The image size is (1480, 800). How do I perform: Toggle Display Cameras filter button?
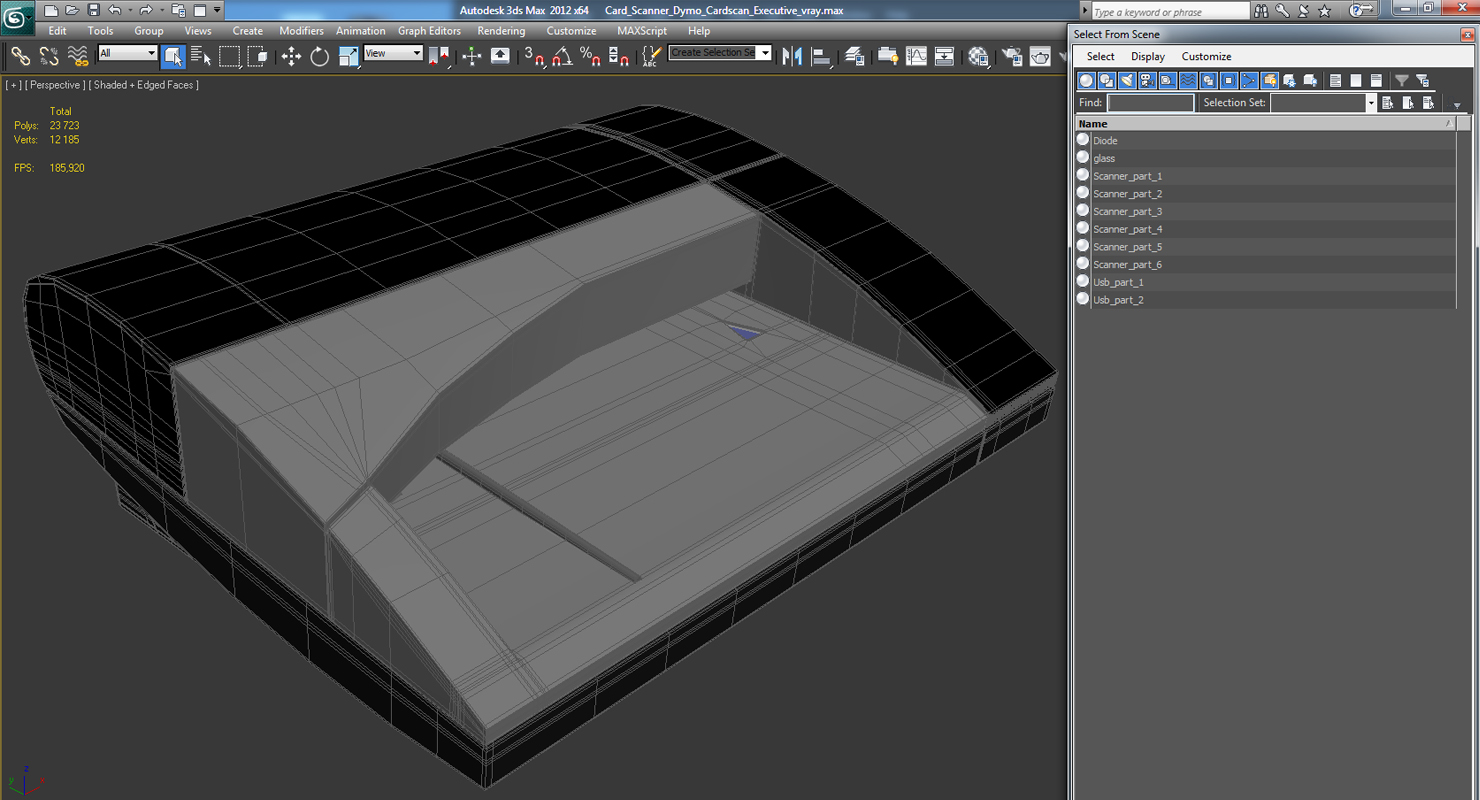coord(1147,81)
